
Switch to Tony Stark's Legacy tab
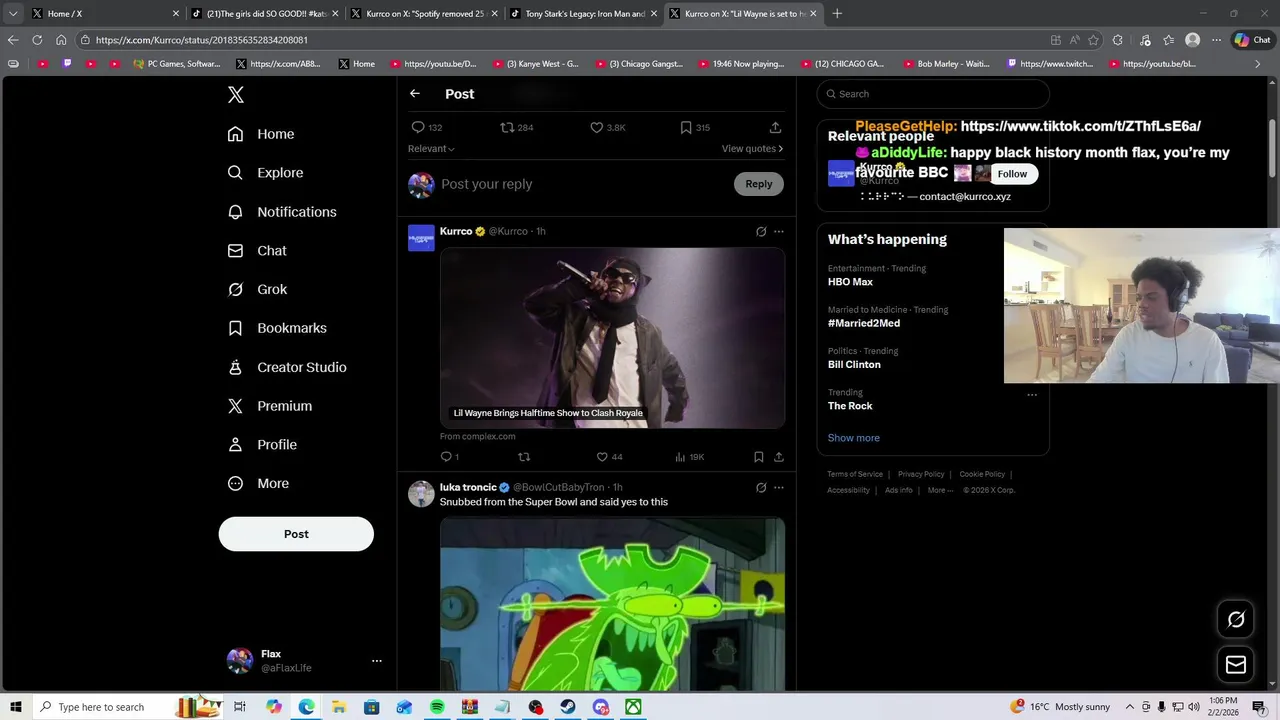[x=582, y=13]
